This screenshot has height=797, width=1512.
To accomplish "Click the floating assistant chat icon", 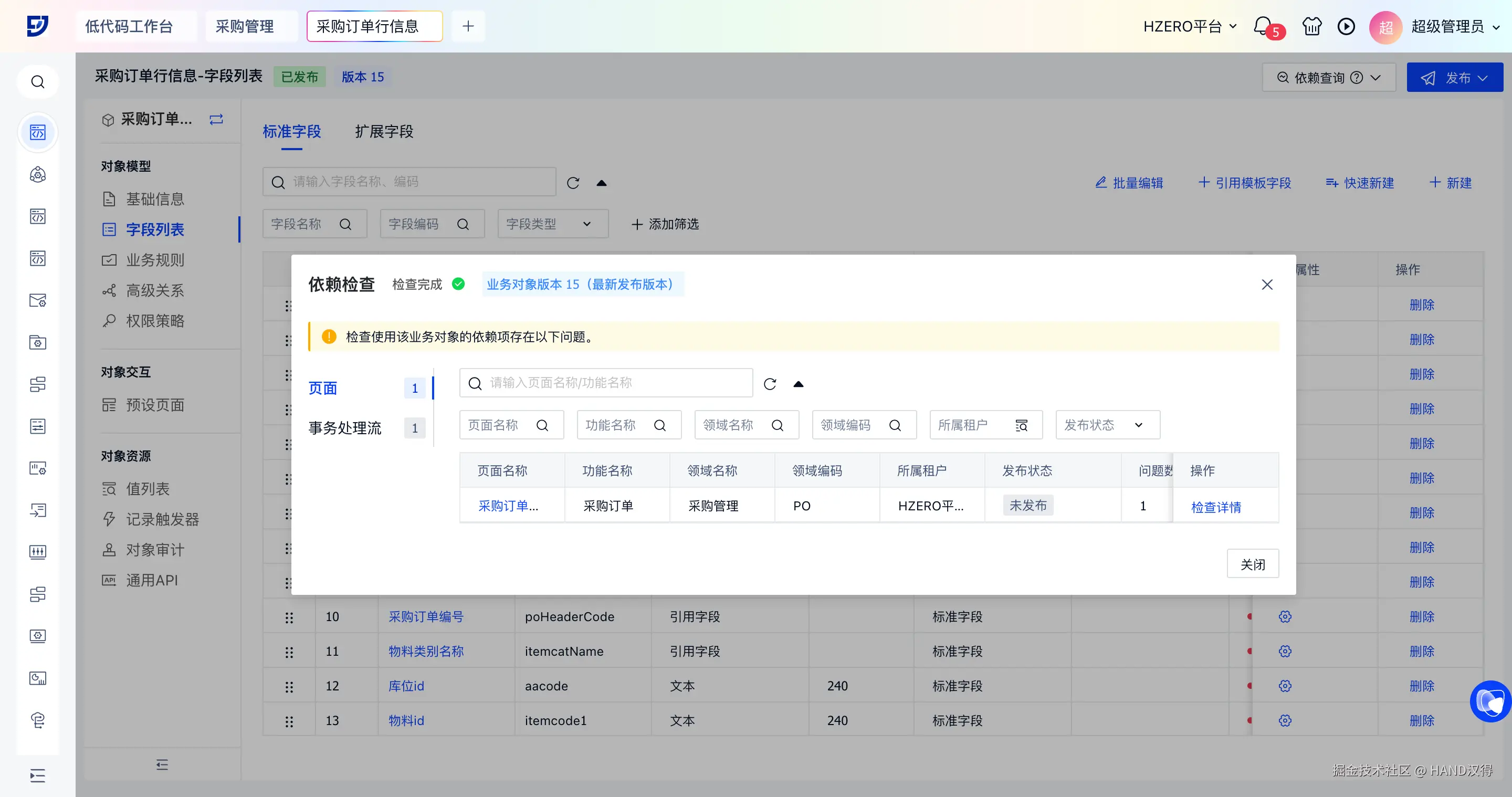I will pos(1491,701).
